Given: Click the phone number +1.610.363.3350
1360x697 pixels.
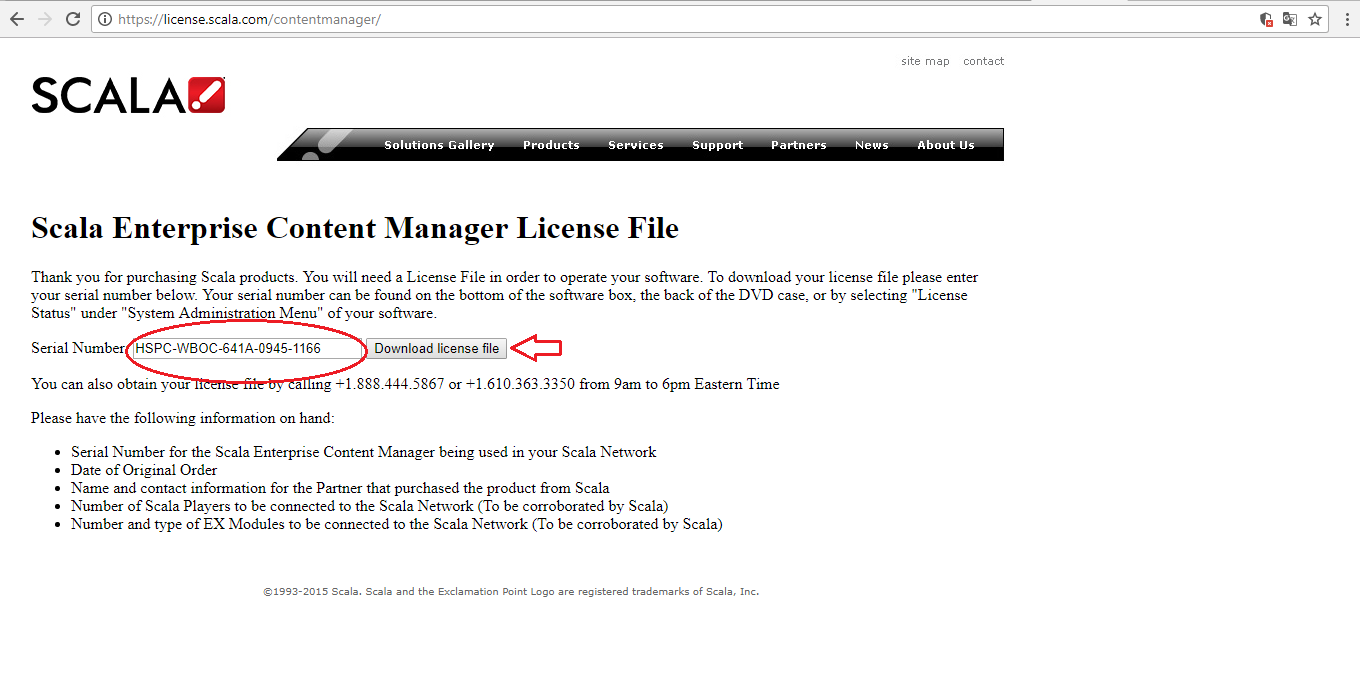Looking at the screenshot, I should pyautogui.click(x=520, y=384).
